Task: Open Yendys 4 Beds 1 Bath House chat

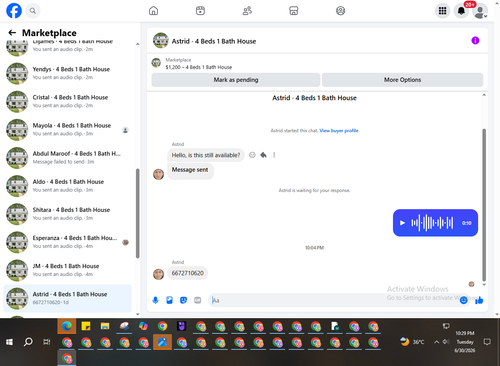Action: coord(67,73)
